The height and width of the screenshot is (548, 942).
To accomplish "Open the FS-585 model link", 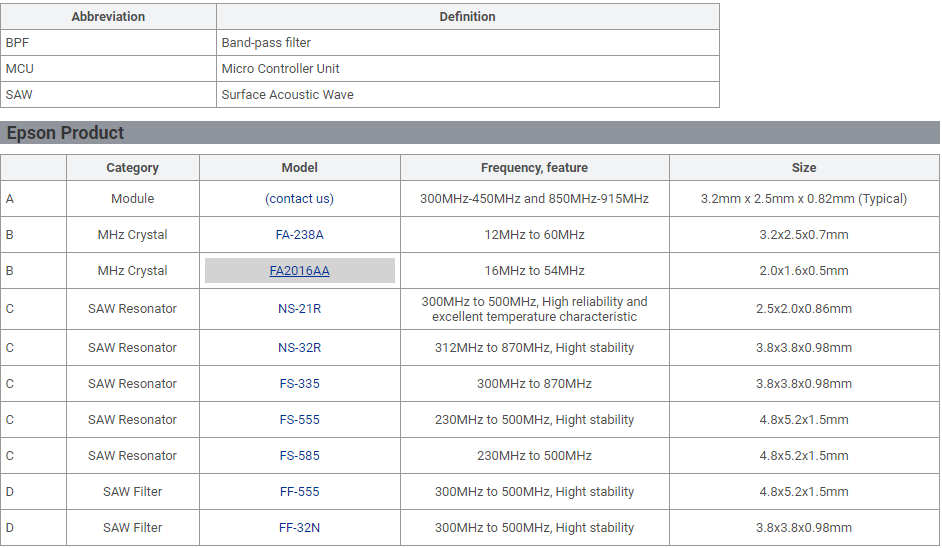I will click(x=299, y=456).
